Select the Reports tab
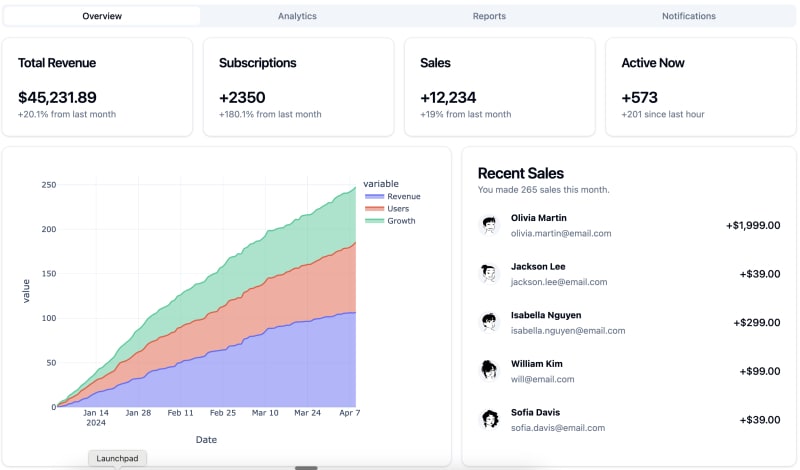 pyautogui.click(x=489, y=16)
